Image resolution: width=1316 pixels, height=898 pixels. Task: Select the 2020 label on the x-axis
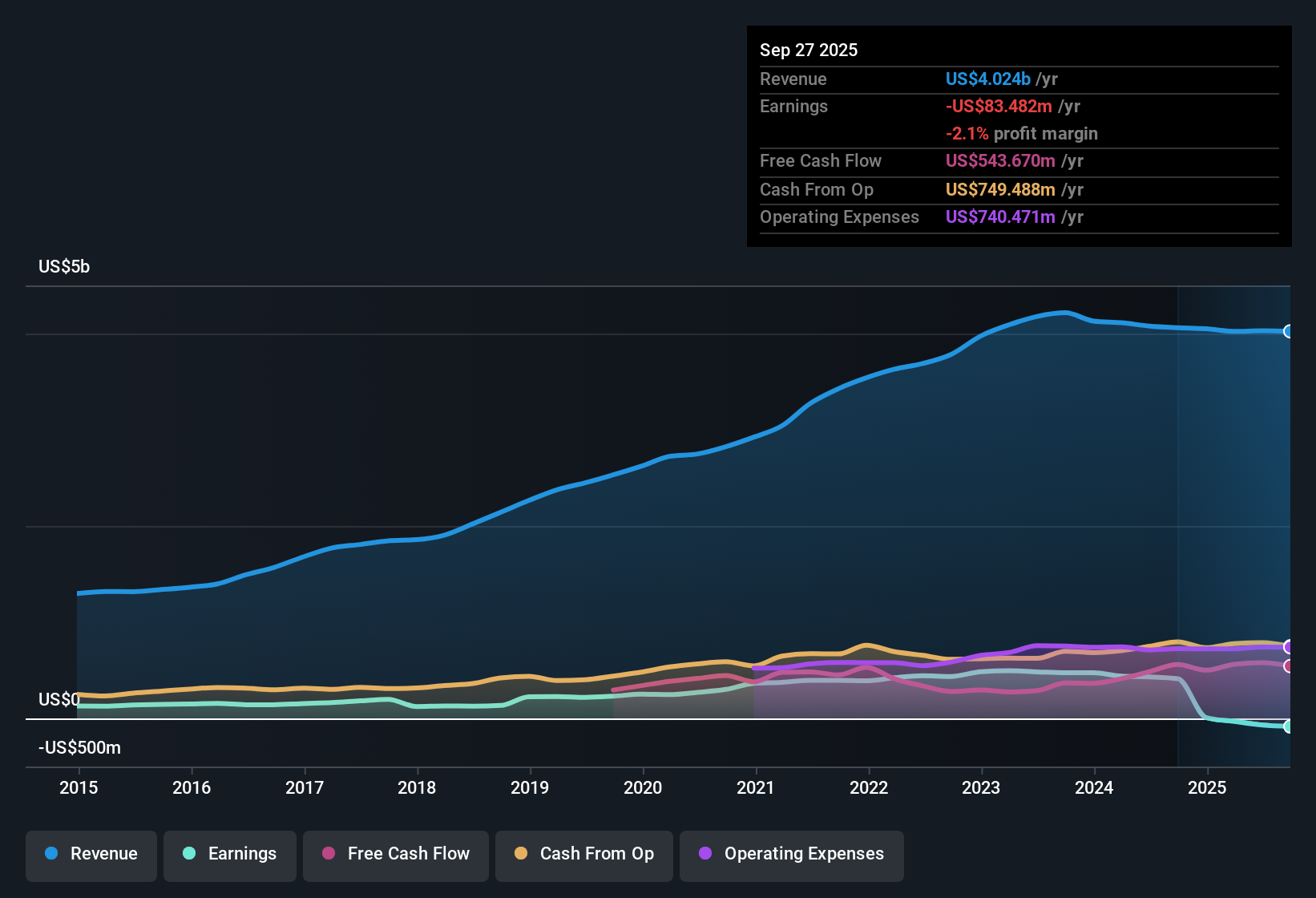pos(644,788)
